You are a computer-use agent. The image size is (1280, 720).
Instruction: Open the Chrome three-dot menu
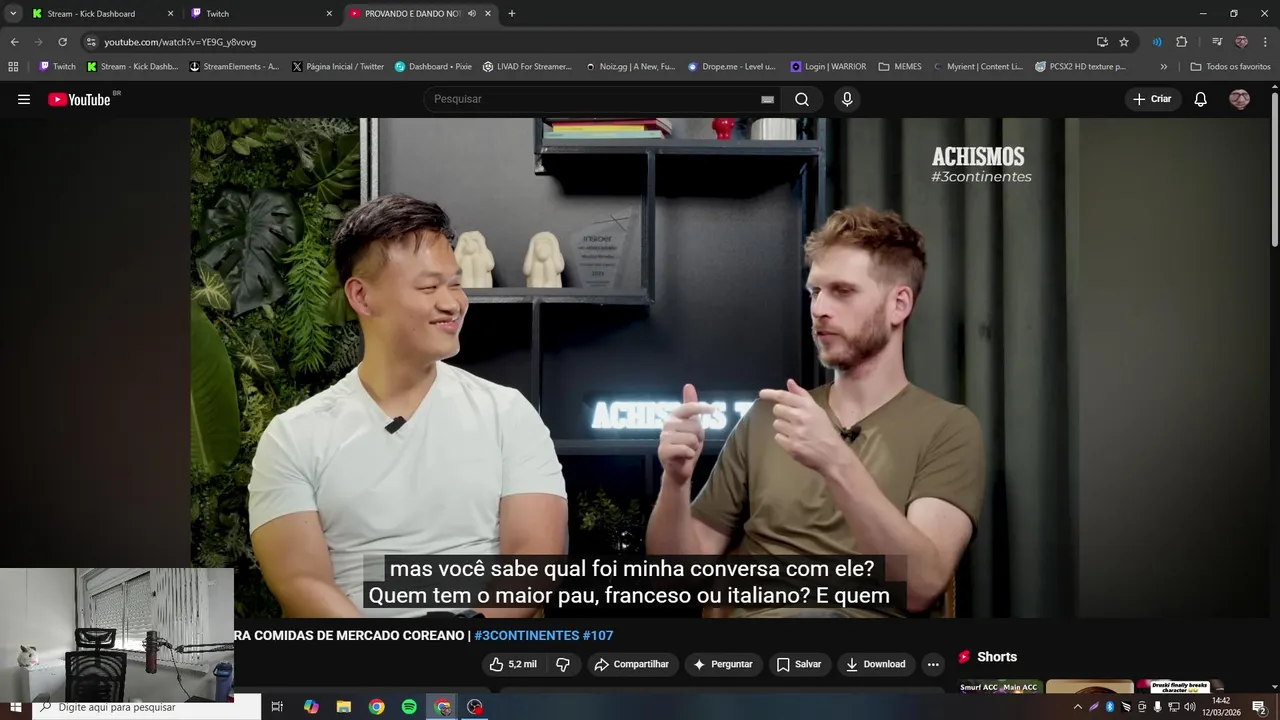click(1266, 42)
